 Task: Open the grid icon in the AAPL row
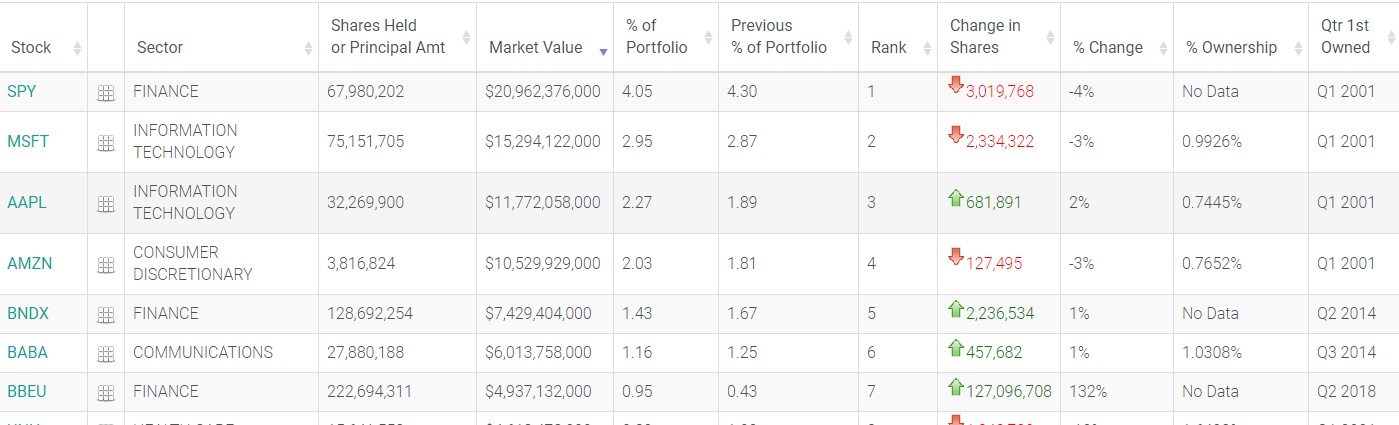coord(106,204)
